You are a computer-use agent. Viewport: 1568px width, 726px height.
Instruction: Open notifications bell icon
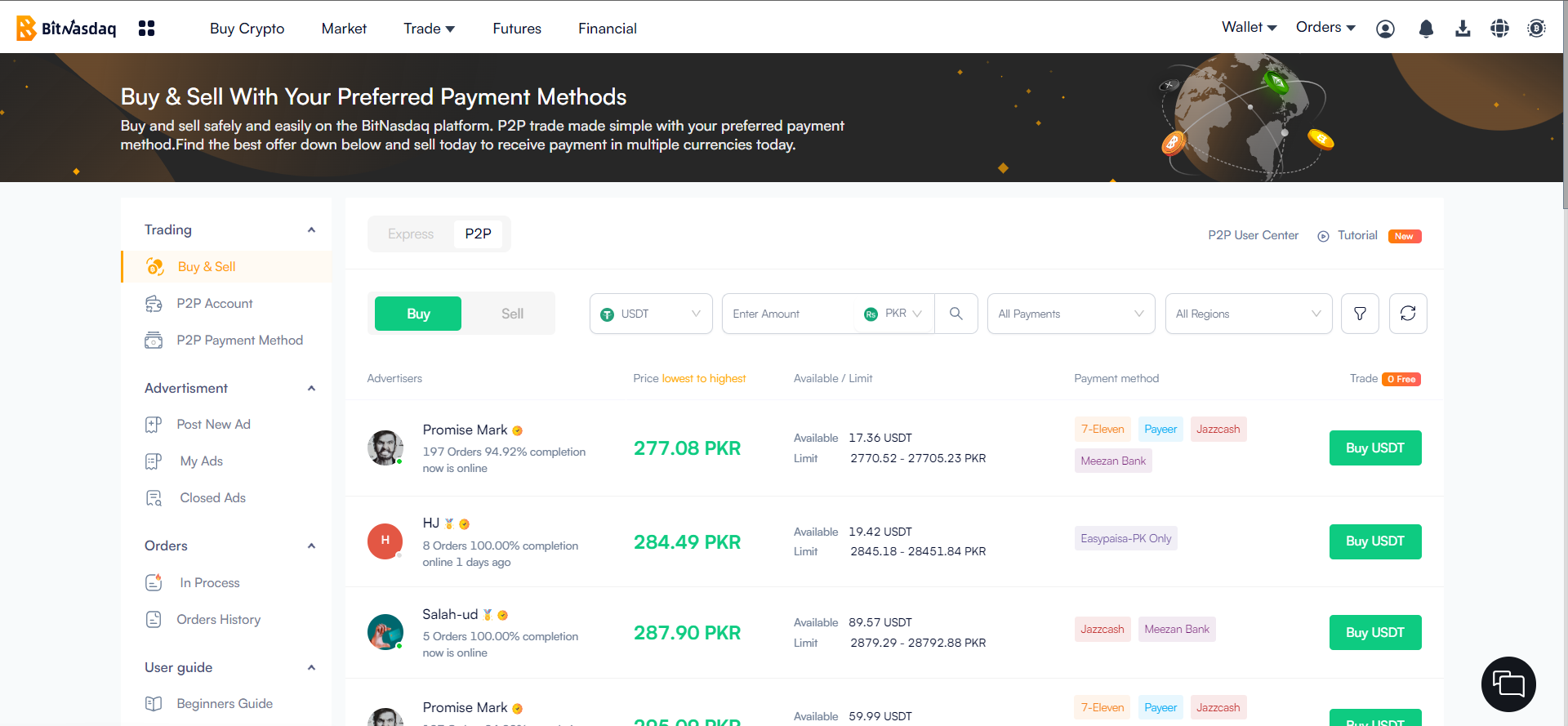1426,29
